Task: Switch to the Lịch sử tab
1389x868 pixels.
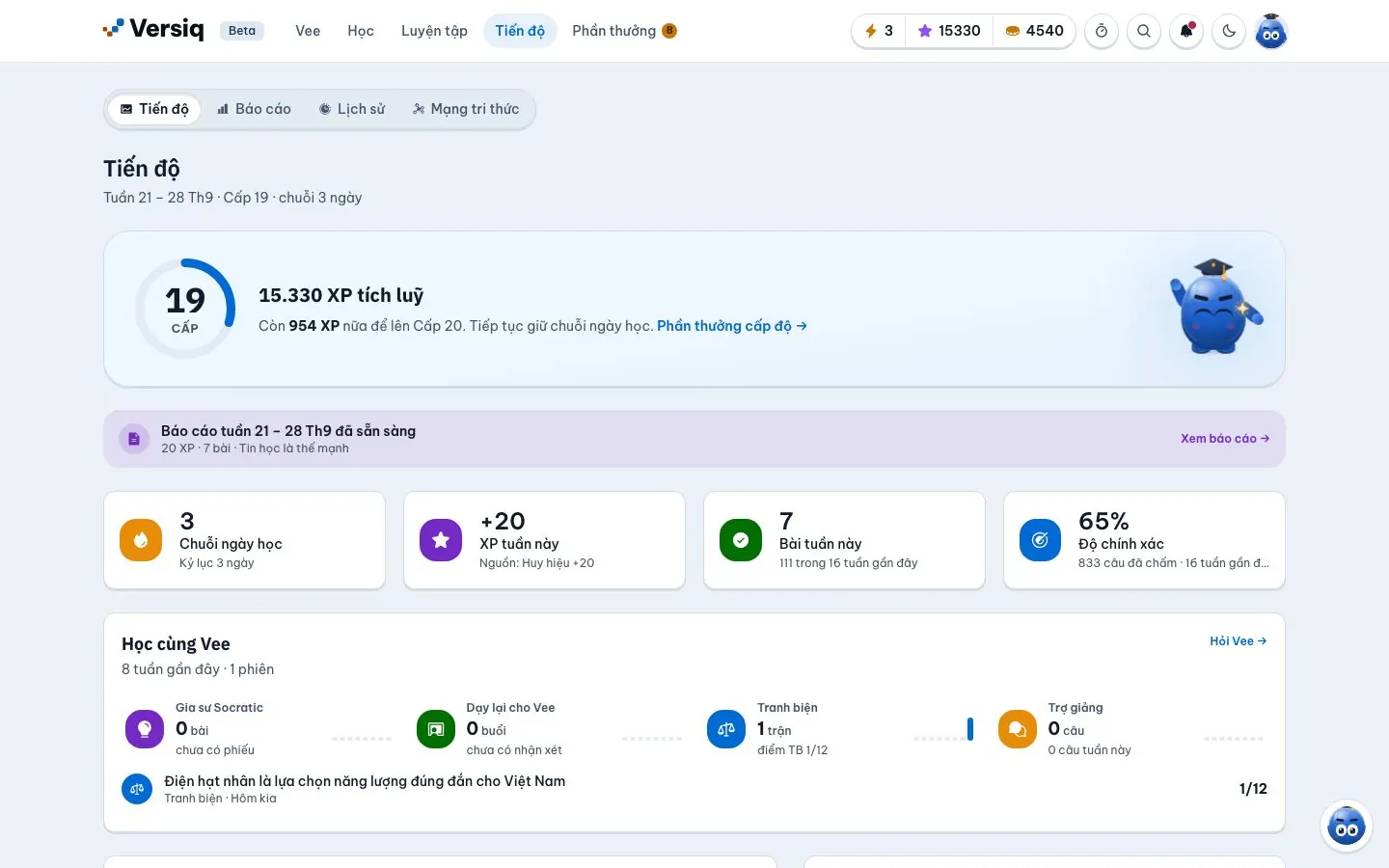Action: pos(352,109)
